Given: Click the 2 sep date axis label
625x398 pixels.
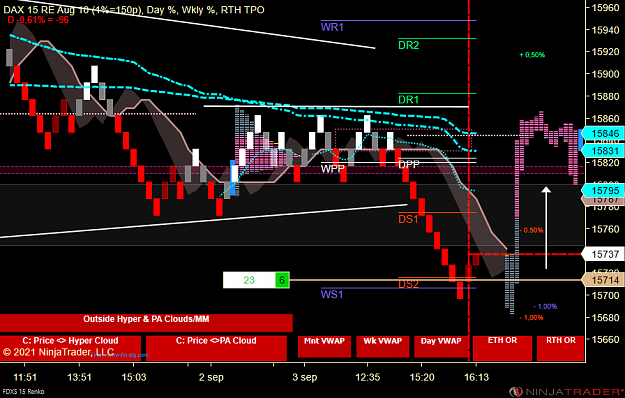Looking at the screenshot, I should 211,377.
